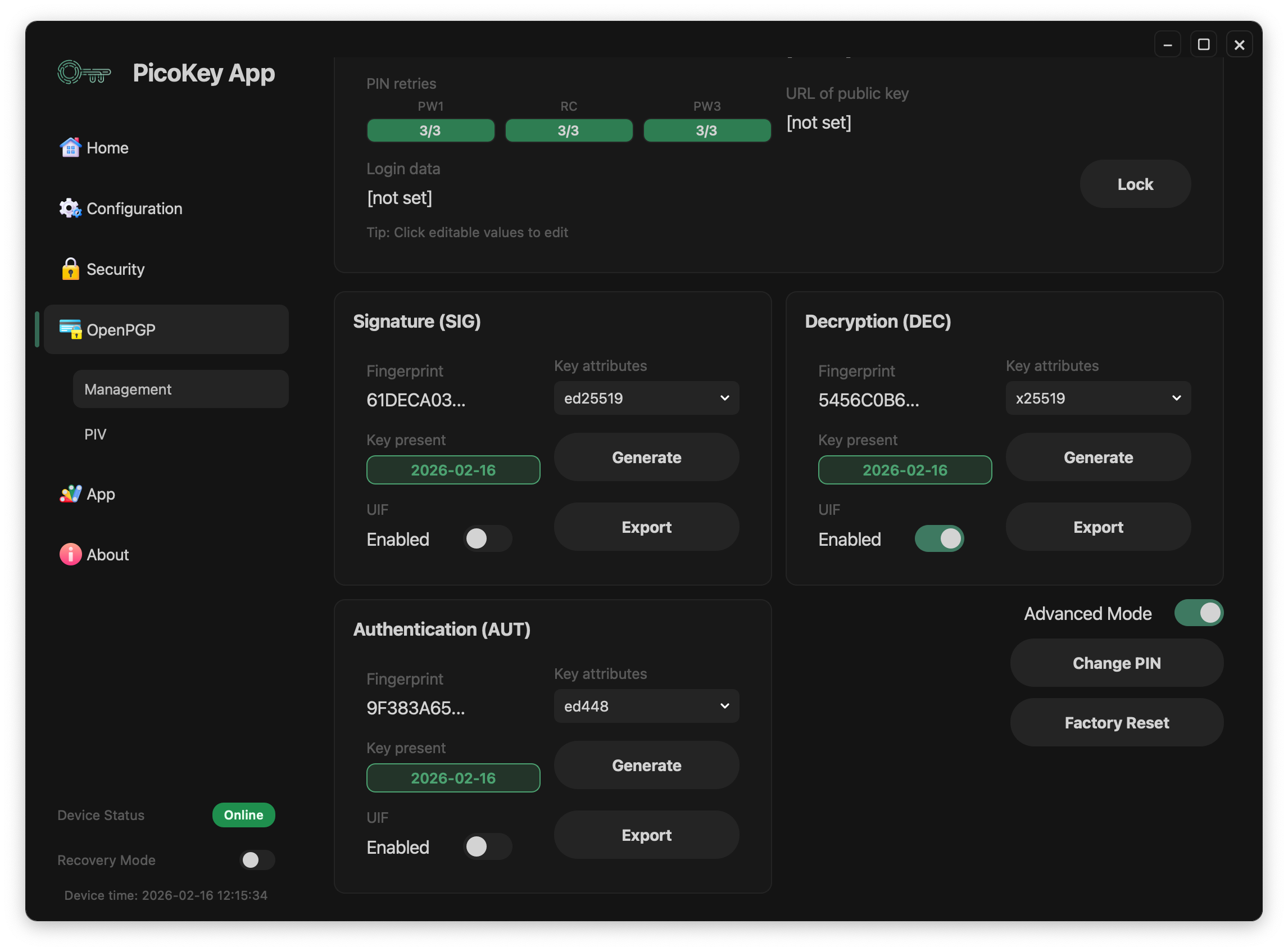Click the Home house icon
Screen dimensions: 1288x951
point(70,147)
